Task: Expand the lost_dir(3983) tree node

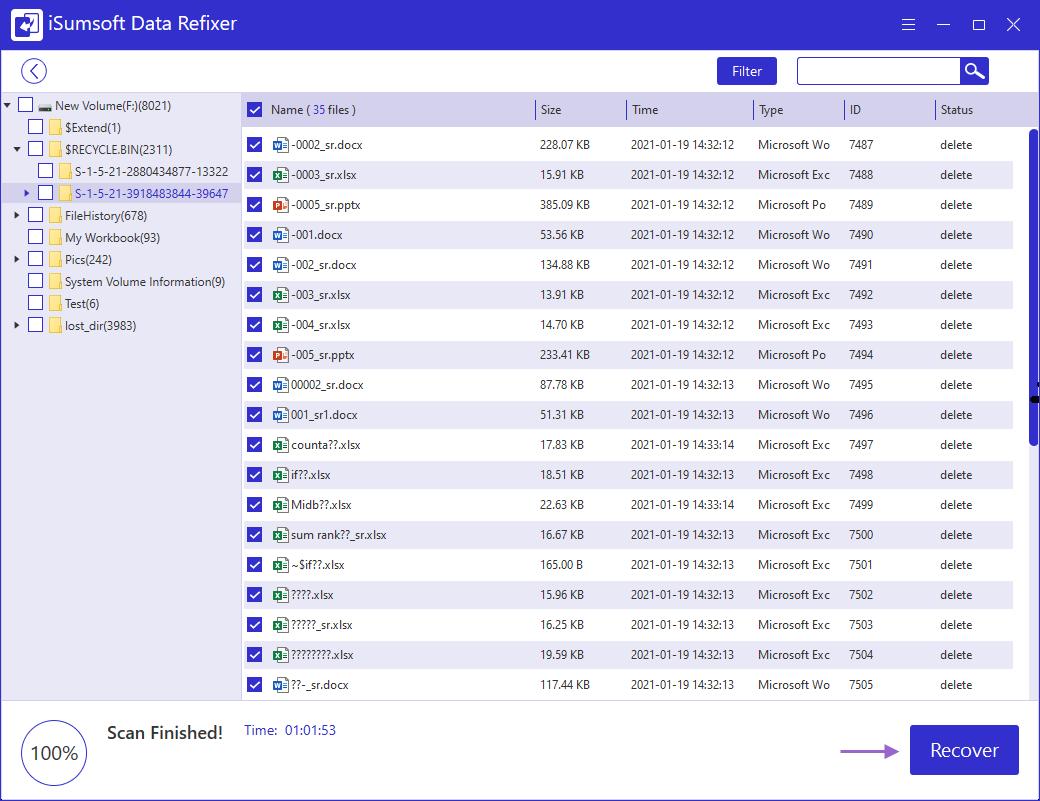Action: (x=17, y=325)
